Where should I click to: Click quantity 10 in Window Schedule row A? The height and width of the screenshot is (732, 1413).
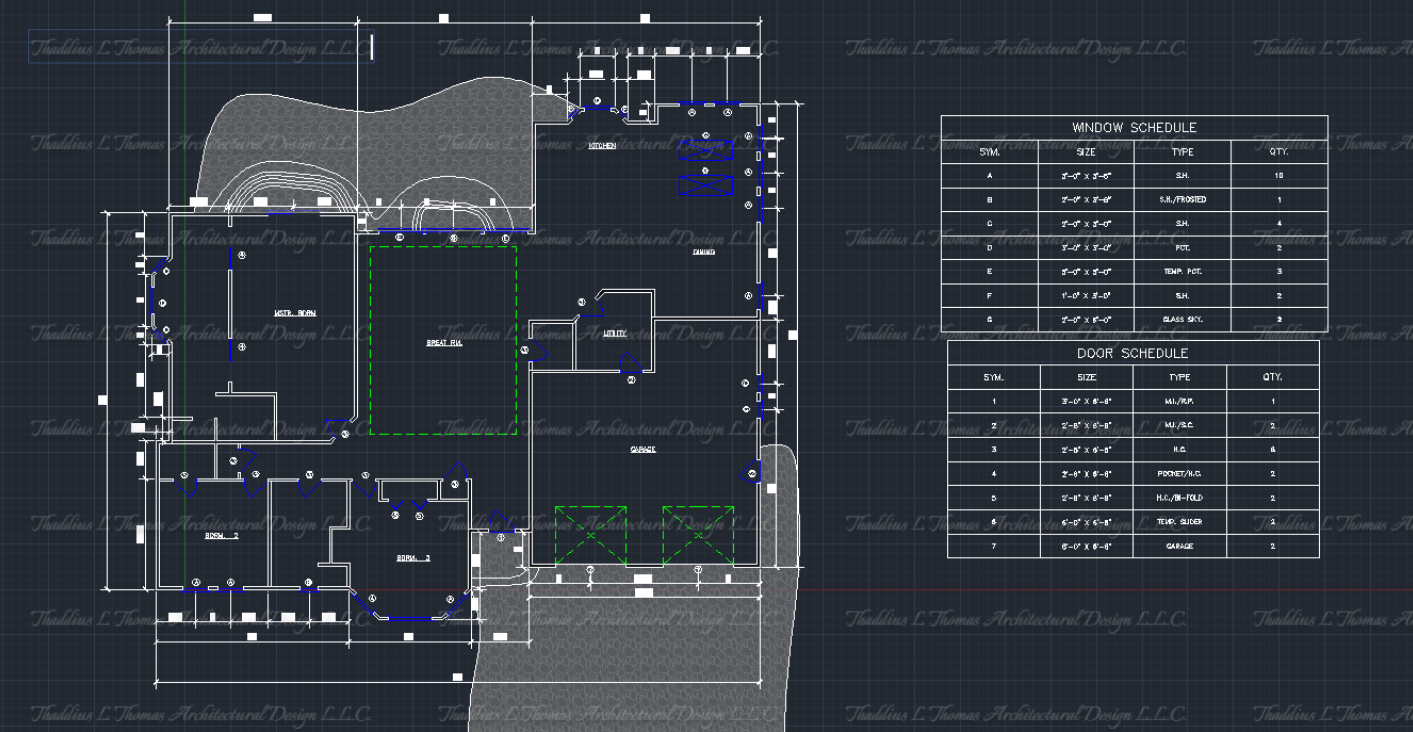pos(1279,176)
